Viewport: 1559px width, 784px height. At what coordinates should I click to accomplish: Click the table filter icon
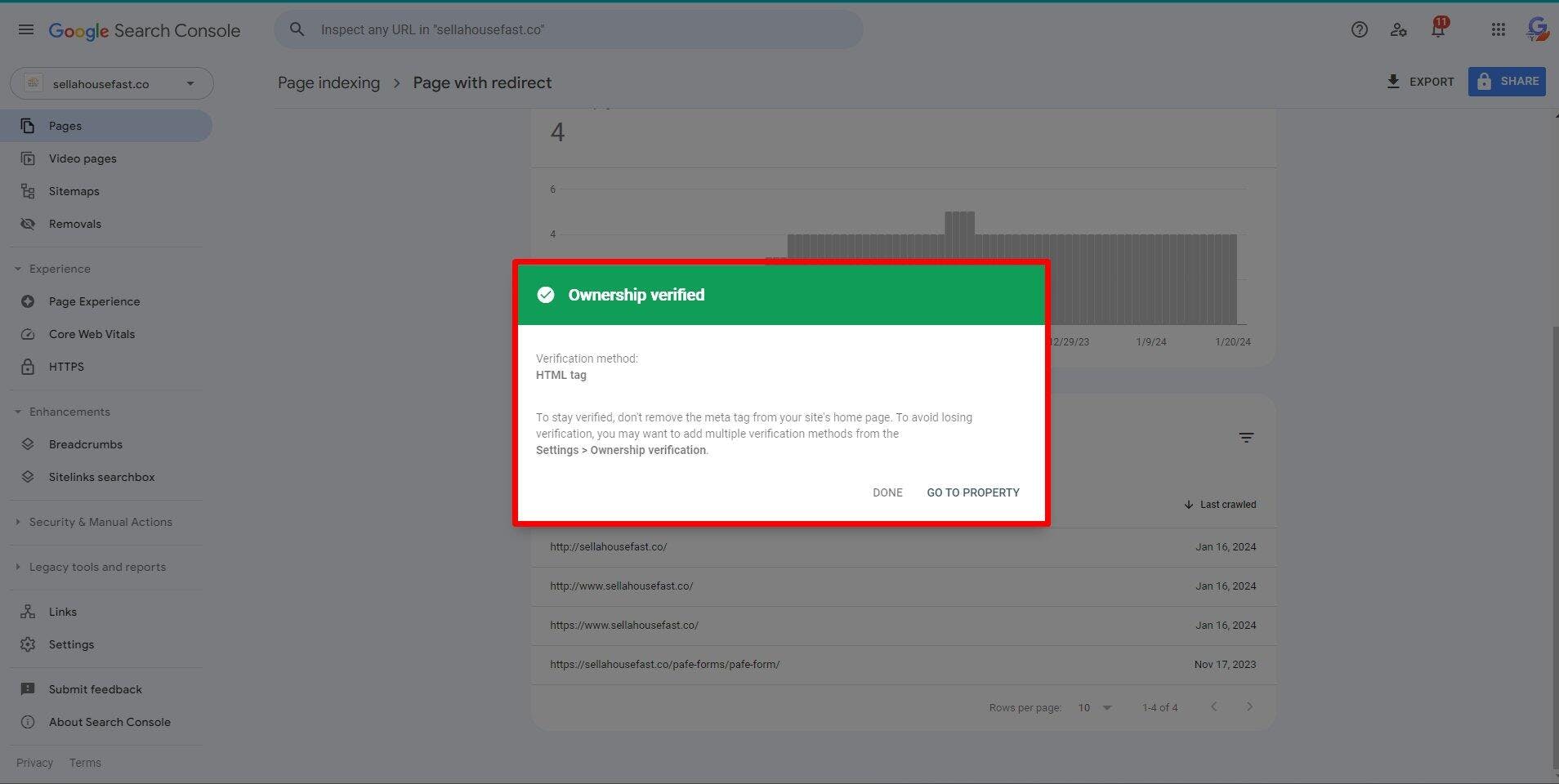tap(1245, 438)
